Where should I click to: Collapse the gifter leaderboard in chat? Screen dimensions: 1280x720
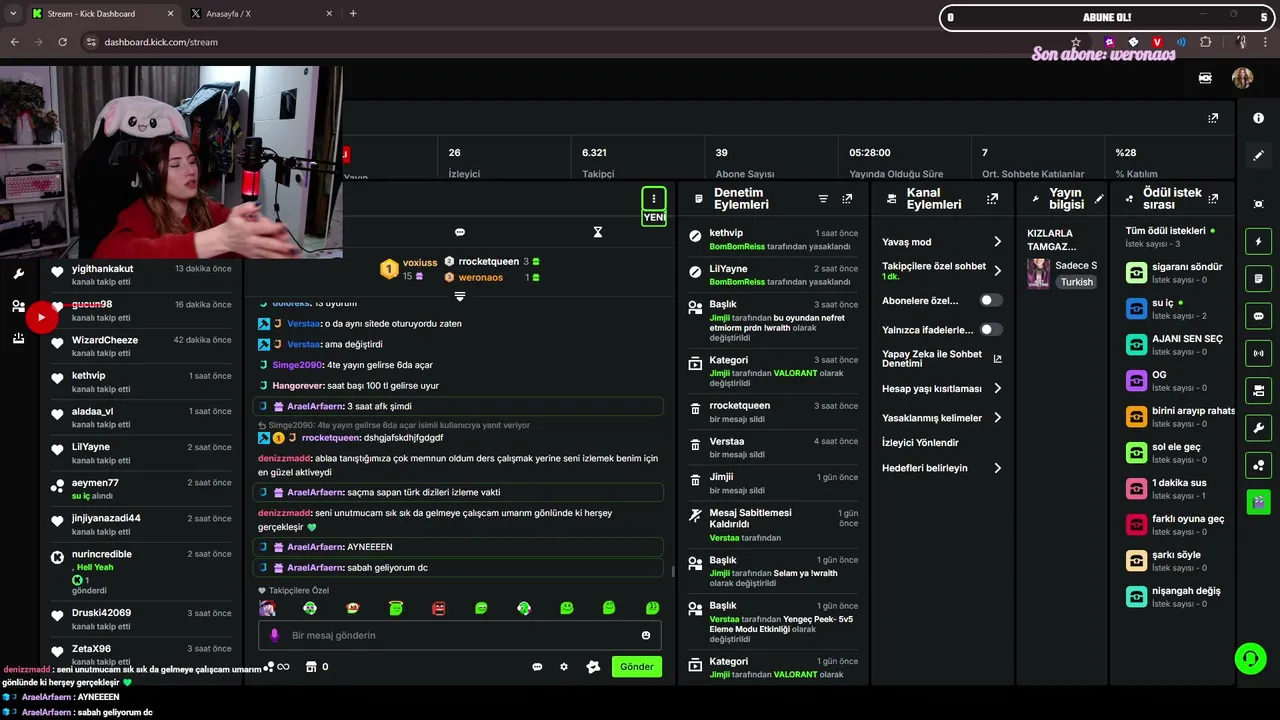(460, 297)
